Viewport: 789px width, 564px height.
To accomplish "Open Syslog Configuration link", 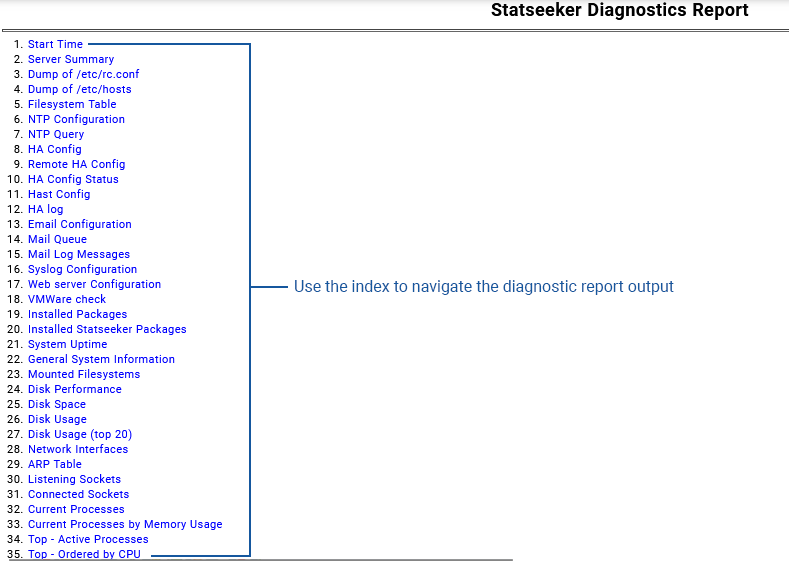I will click(x=83, y=269).
